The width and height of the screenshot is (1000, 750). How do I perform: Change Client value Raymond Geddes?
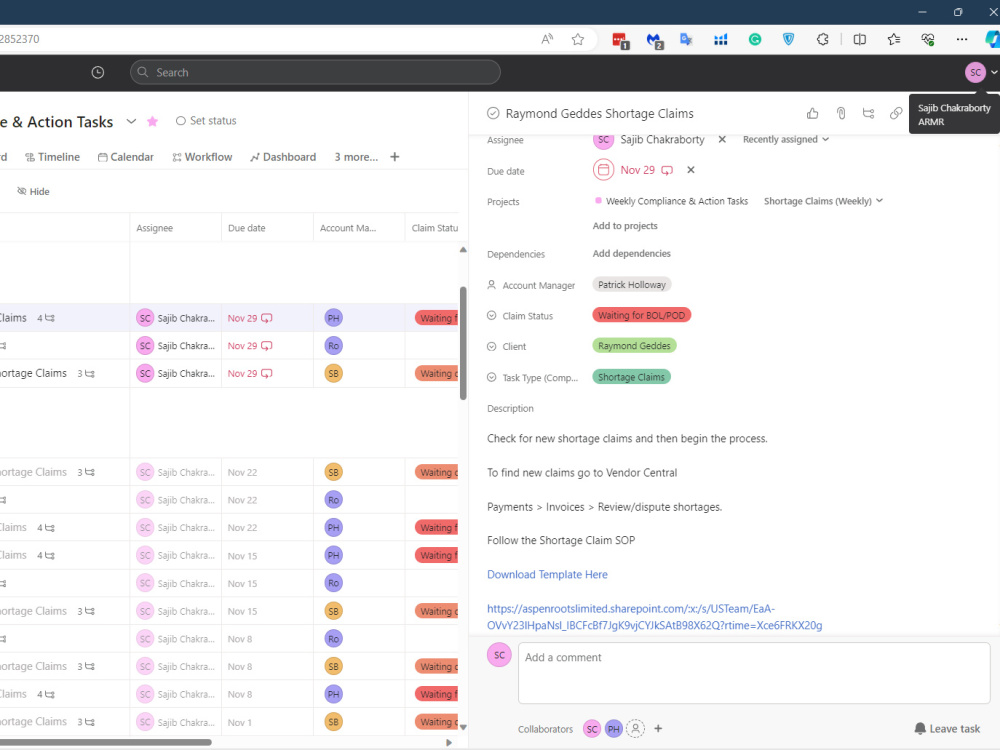(634, 346)
